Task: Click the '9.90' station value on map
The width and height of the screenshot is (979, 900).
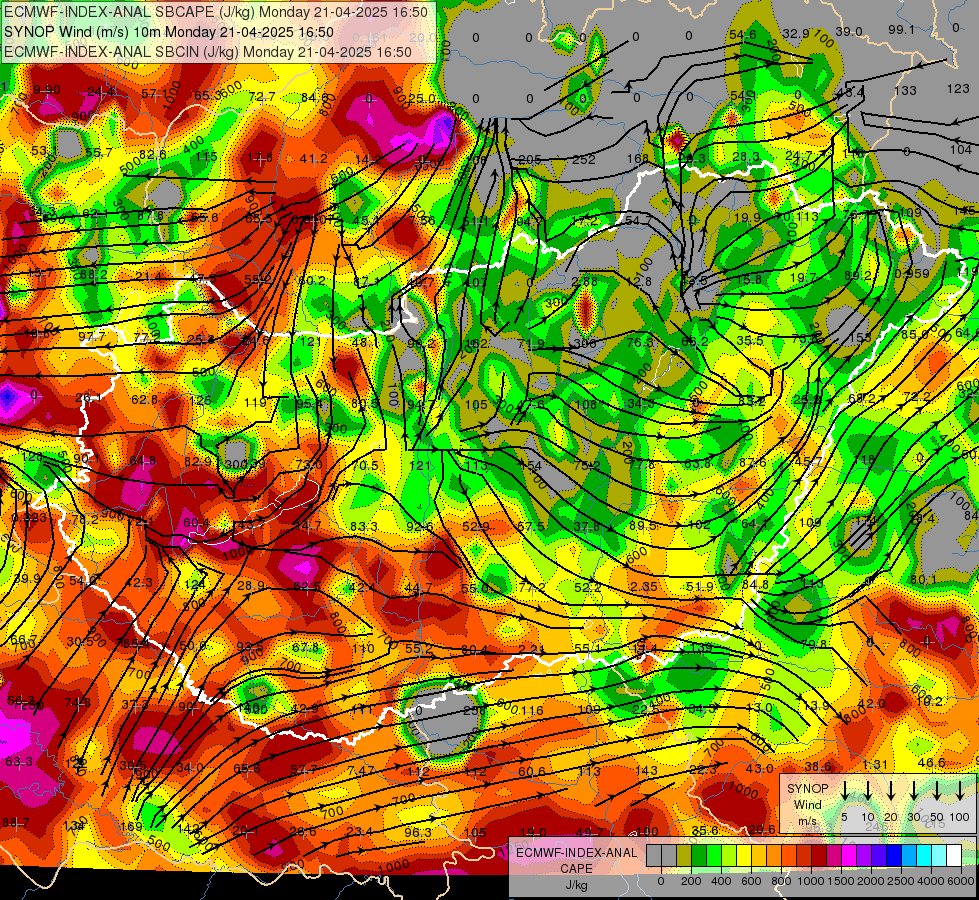Action: pos(47,90)
